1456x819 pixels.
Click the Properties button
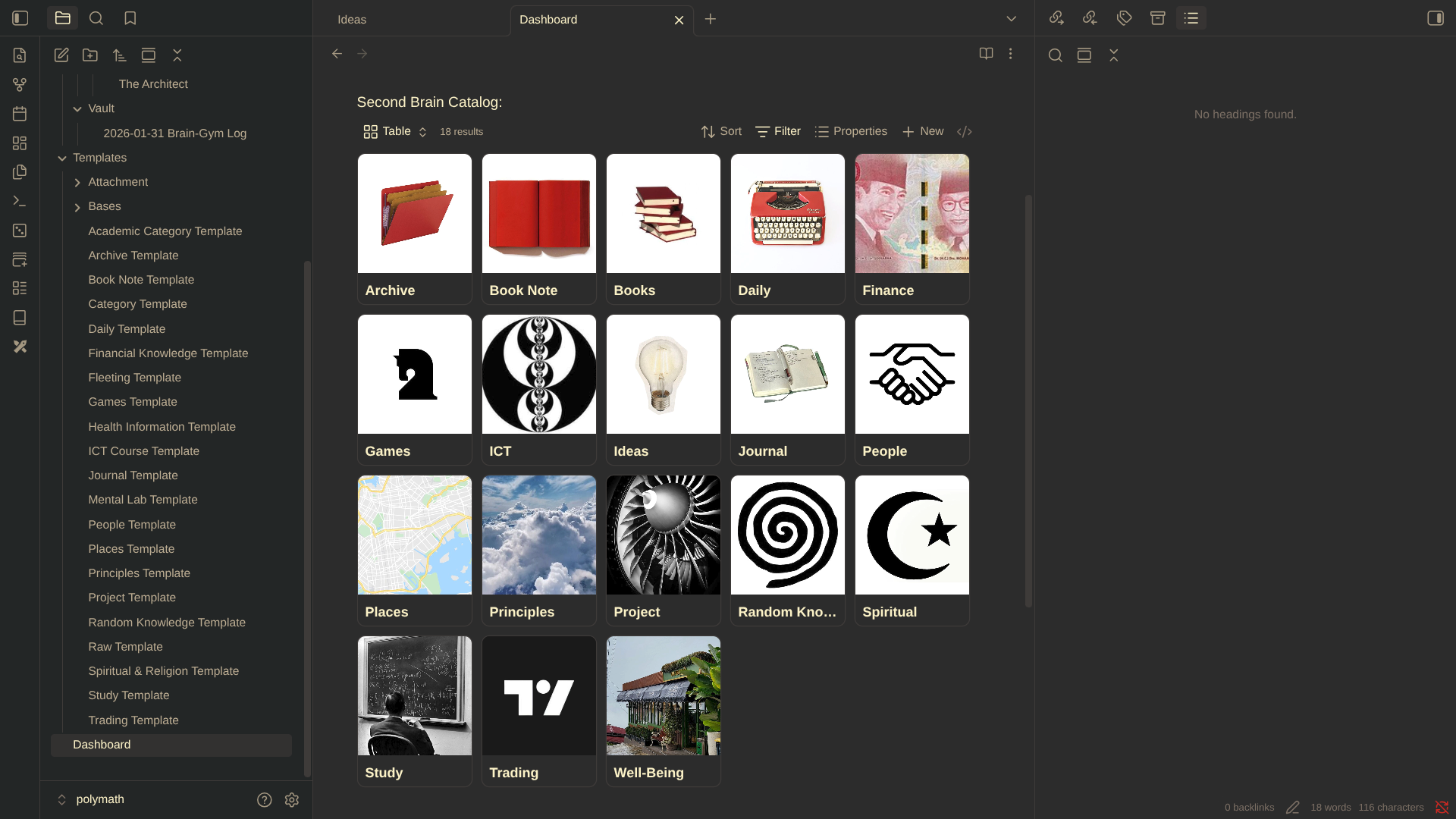click(x=851, y=132)
